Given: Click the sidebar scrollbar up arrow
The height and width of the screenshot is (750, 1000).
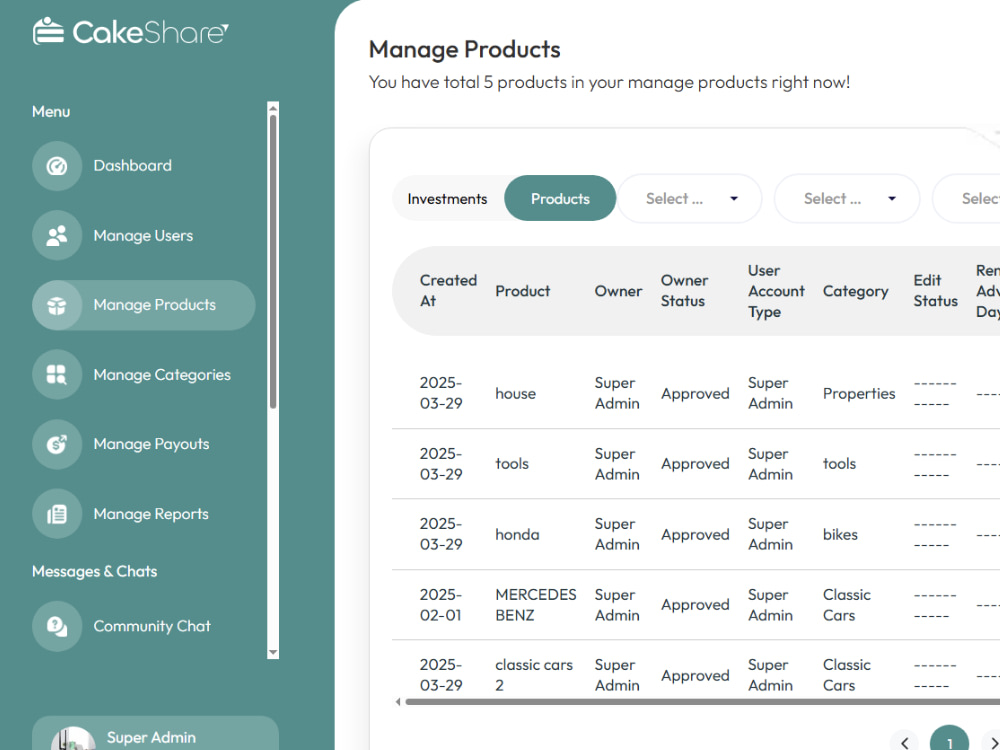Looking at the screenshot, I should click(273, 107).
